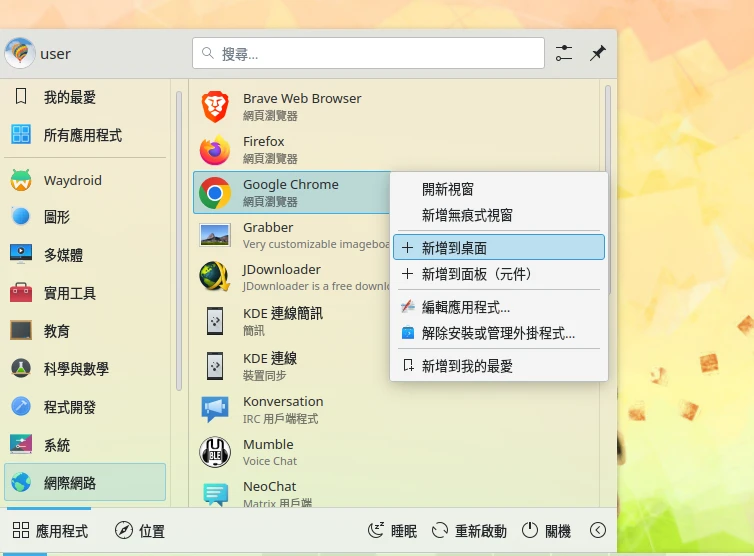Image resolution: width=754 pixels, height=556 pixels.
Task: Click the Google Chrome name text
Action: pyautogui.click(x=290, y=184)
